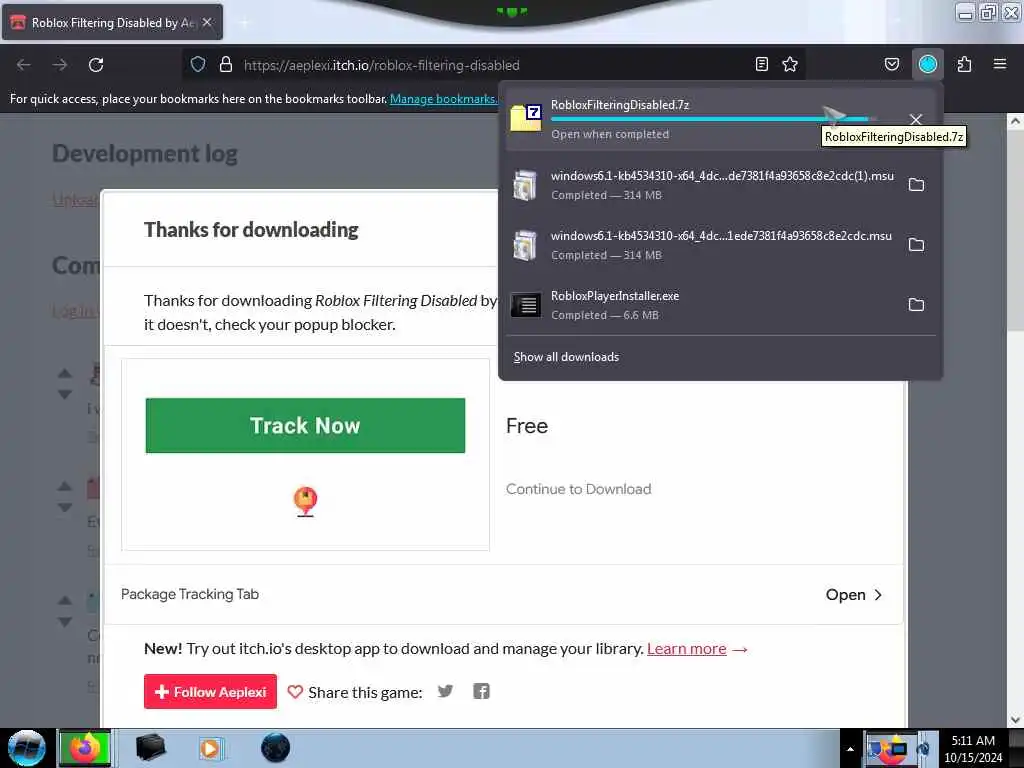The image size is (1024, 768).
Task: Click the address bar URL
Action: pyautogui.click(x=381, y=65)
